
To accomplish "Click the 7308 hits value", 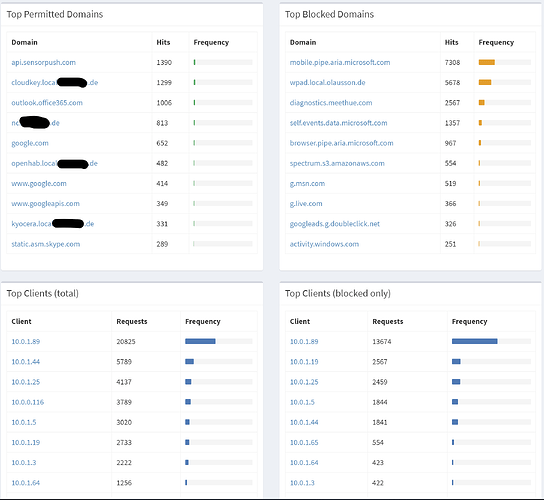I will (452, 62).
